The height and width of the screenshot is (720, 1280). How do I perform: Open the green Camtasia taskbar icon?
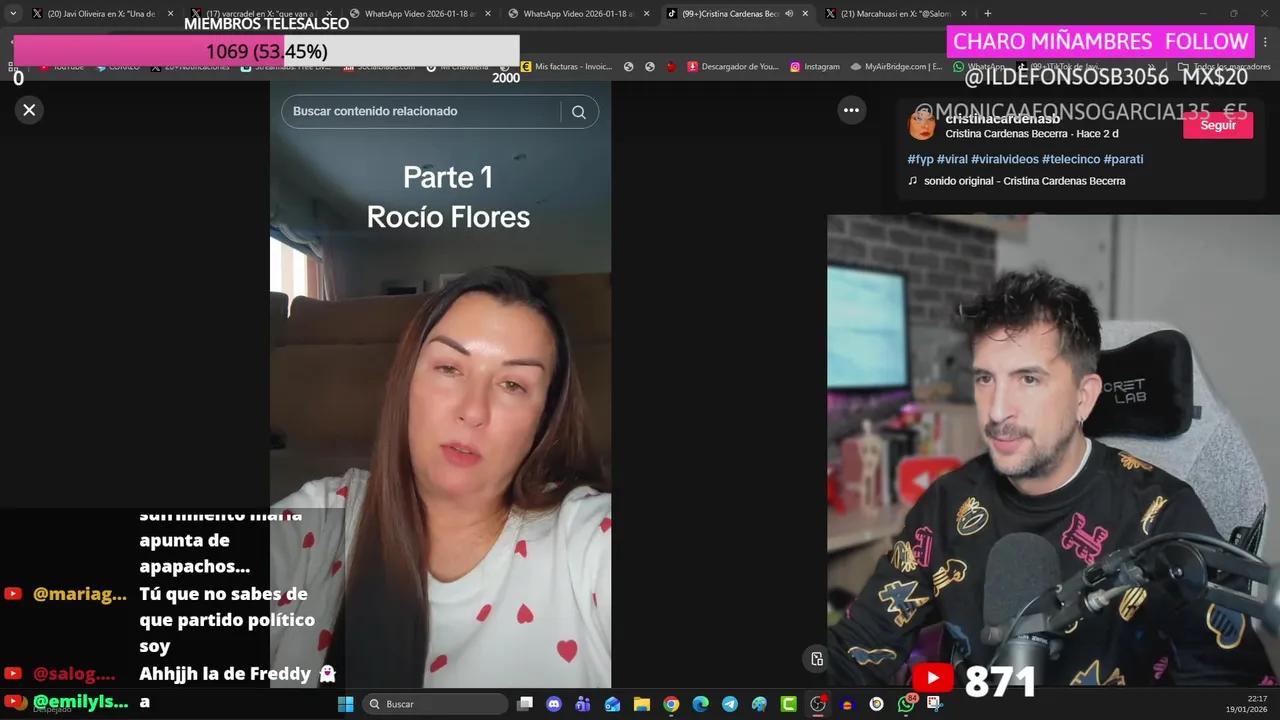point(788,704)
